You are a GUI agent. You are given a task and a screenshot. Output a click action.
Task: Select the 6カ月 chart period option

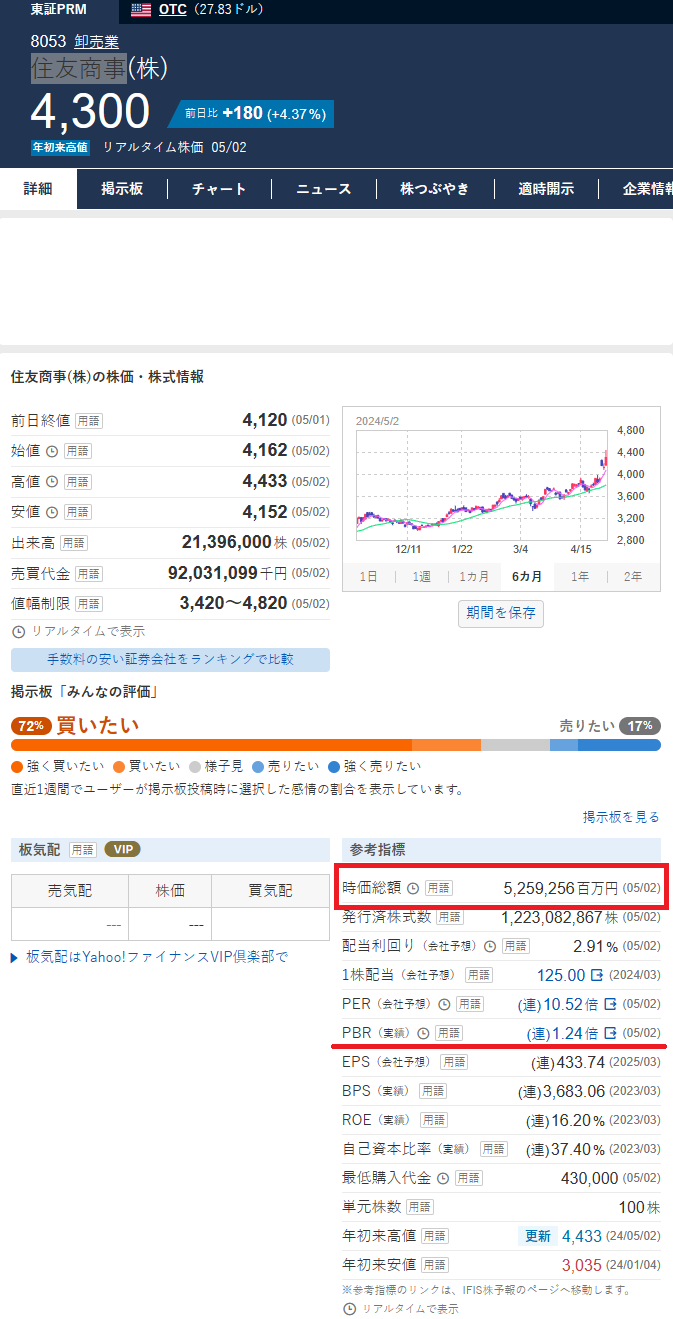coord(527,577)
